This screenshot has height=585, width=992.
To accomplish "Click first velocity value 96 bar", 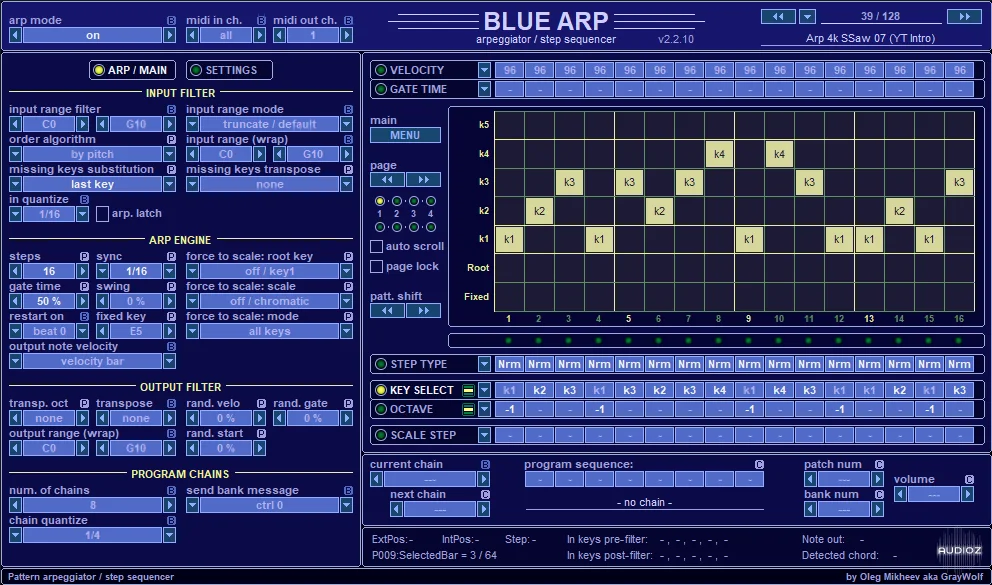I will click(509, 70).
